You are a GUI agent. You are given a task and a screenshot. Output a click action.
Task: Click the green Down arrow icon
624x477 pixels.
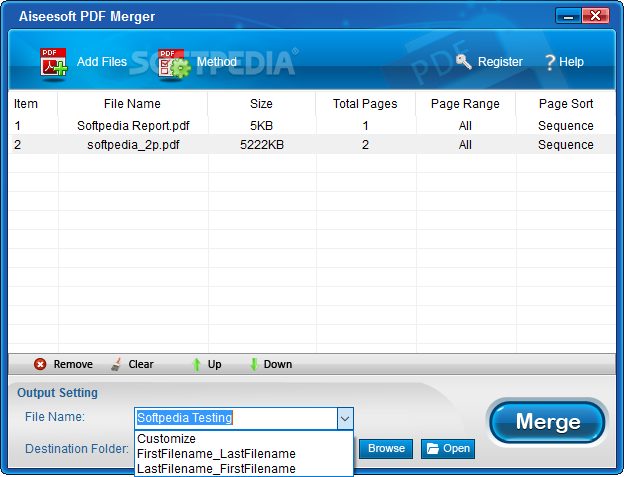point(254,364)
